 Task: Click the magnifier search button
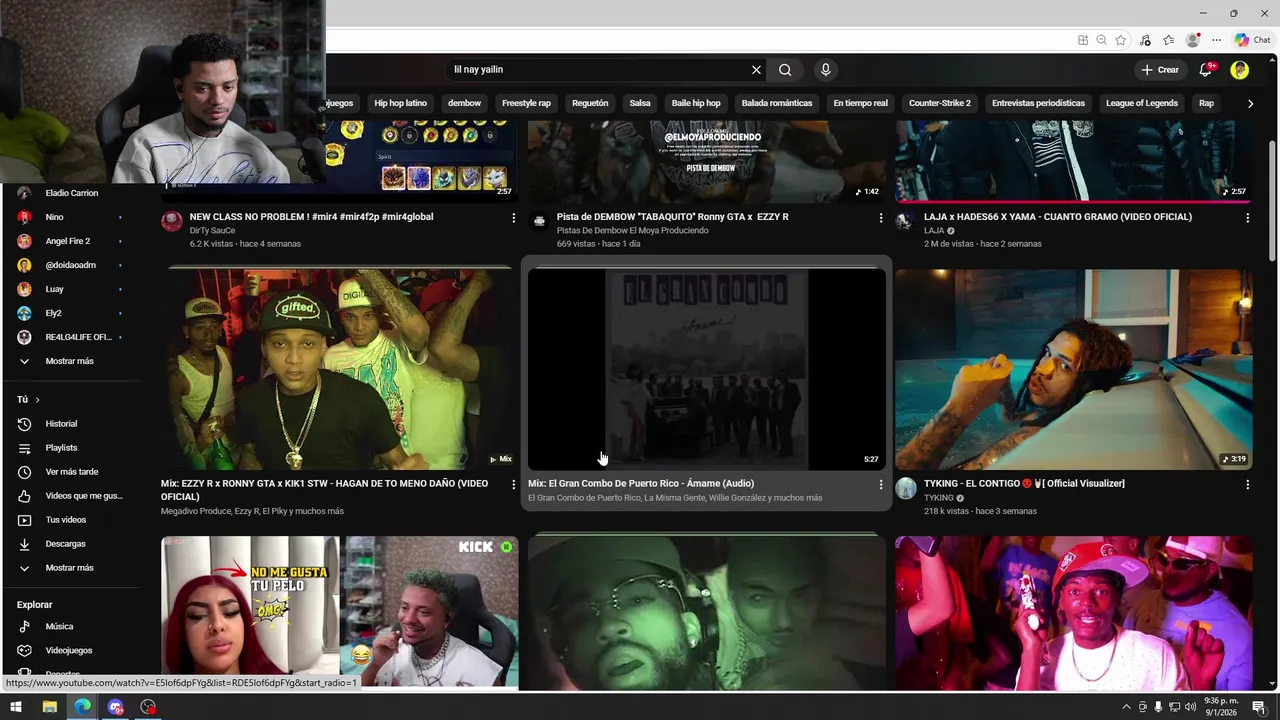click(785, 70)
